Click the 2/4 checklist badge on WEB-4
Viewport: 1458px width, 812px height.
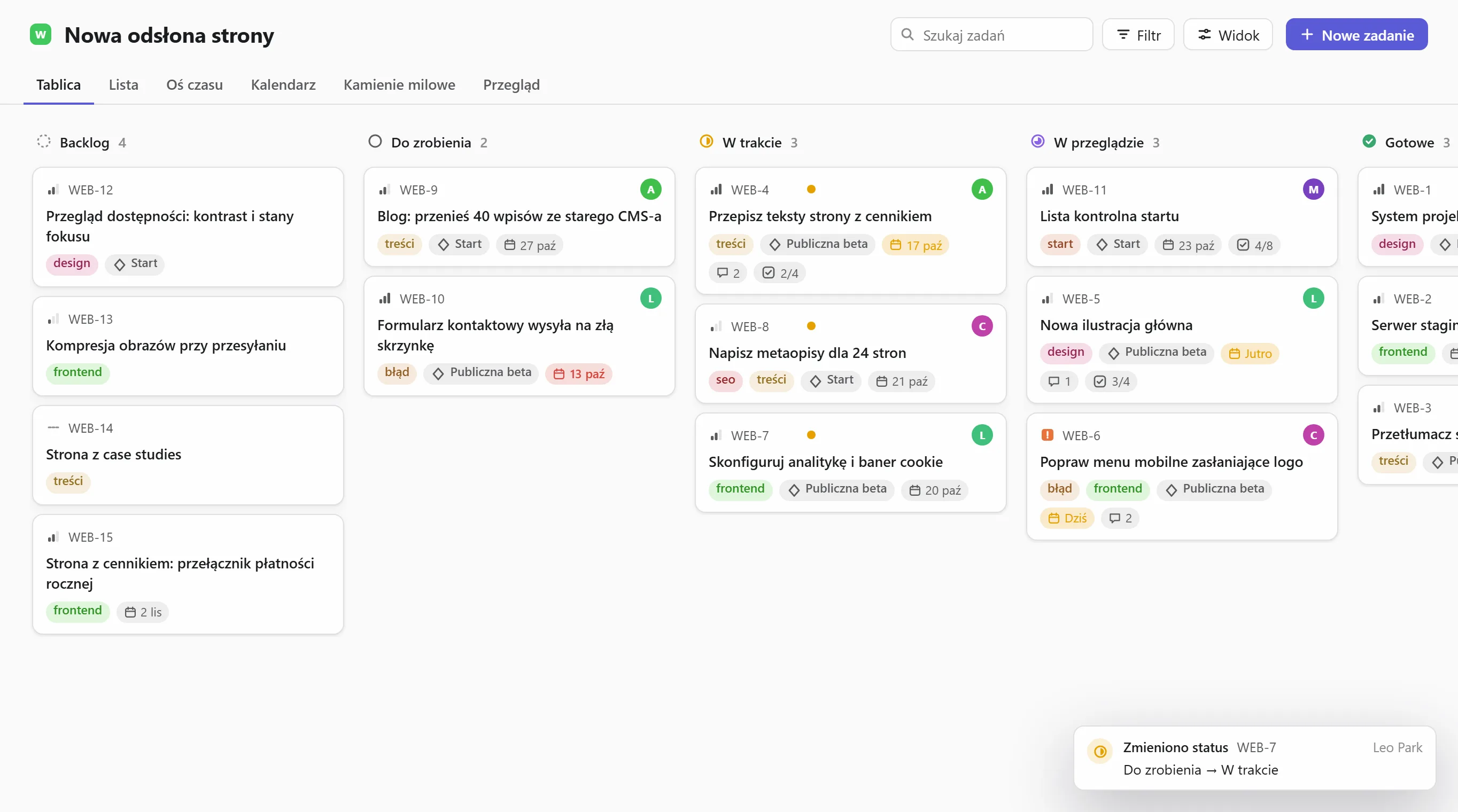779,274
